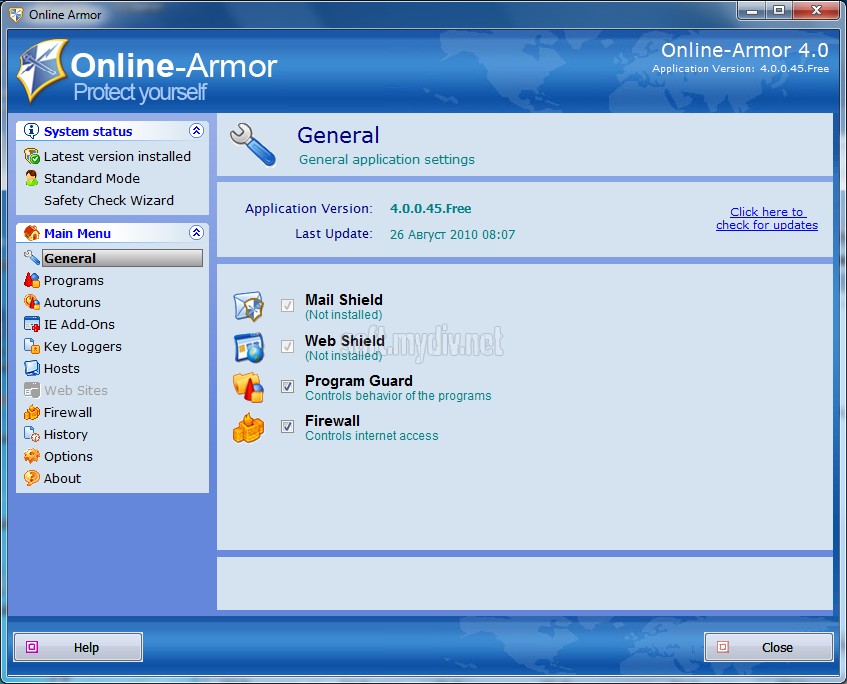The image size is (847, 684).
Task: Click the Key Loggers icon
Action: 32,346
